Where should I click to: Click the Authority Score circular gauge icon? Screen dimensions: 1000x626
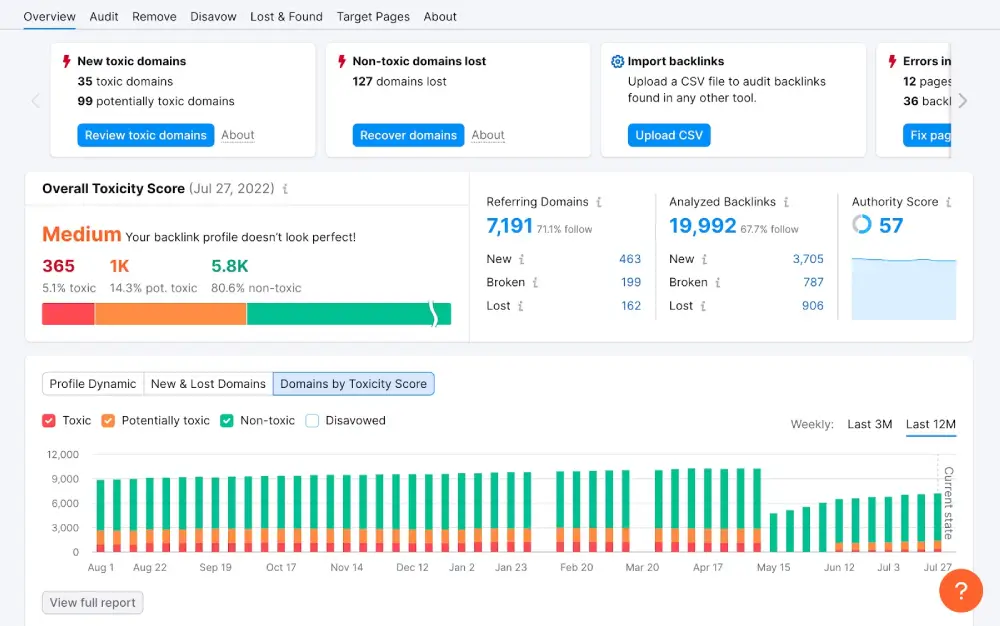point(862,225)
